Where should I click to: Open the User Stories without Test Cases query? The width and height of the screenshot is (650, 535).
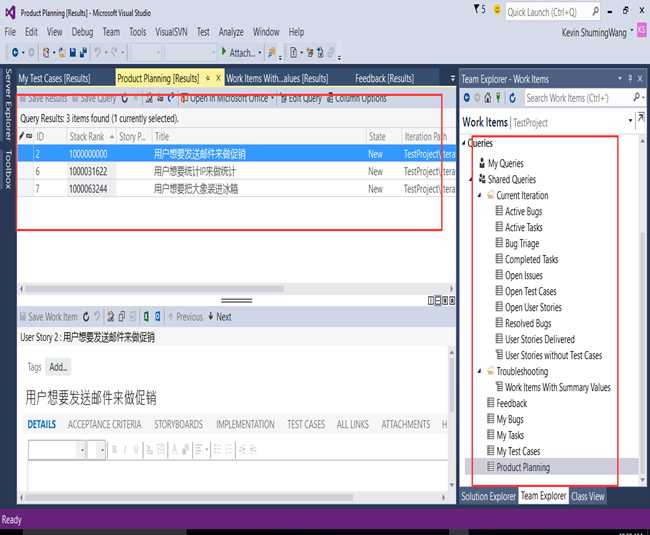point(549,355)
